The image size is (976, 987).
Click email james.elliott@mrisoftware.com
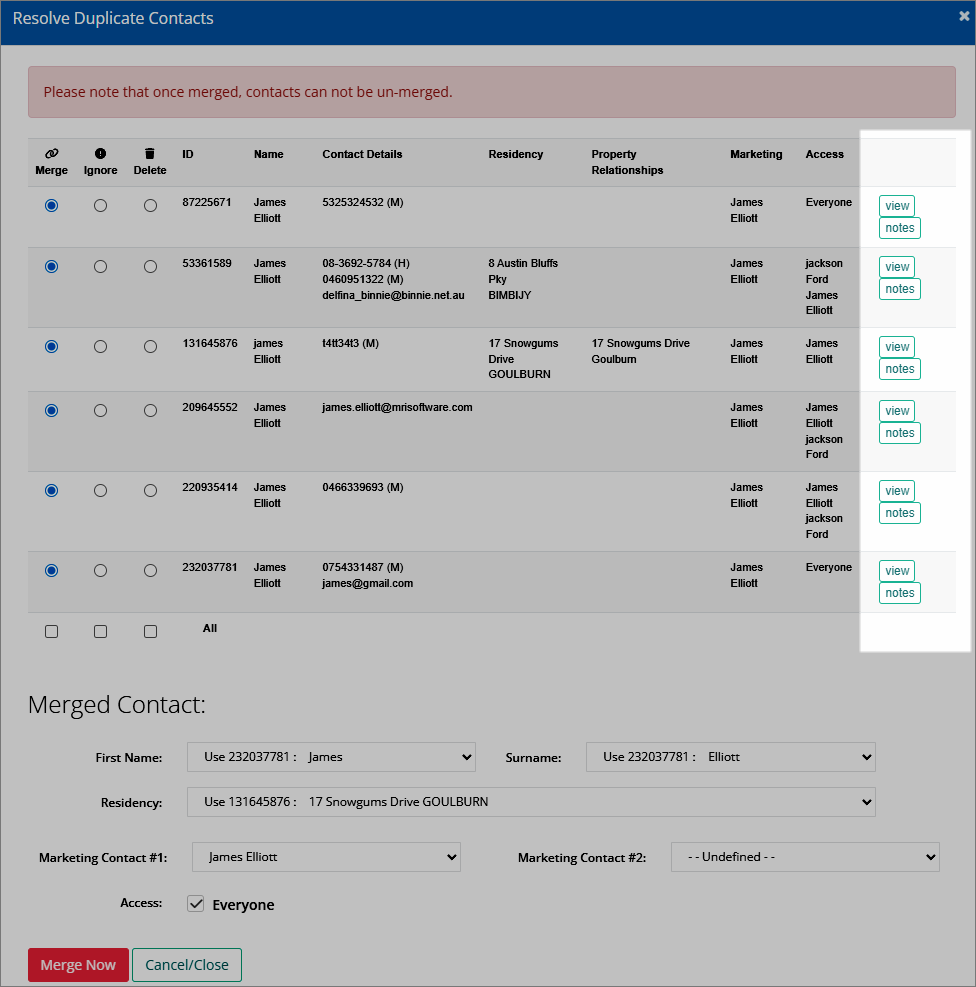pos(397,407)
